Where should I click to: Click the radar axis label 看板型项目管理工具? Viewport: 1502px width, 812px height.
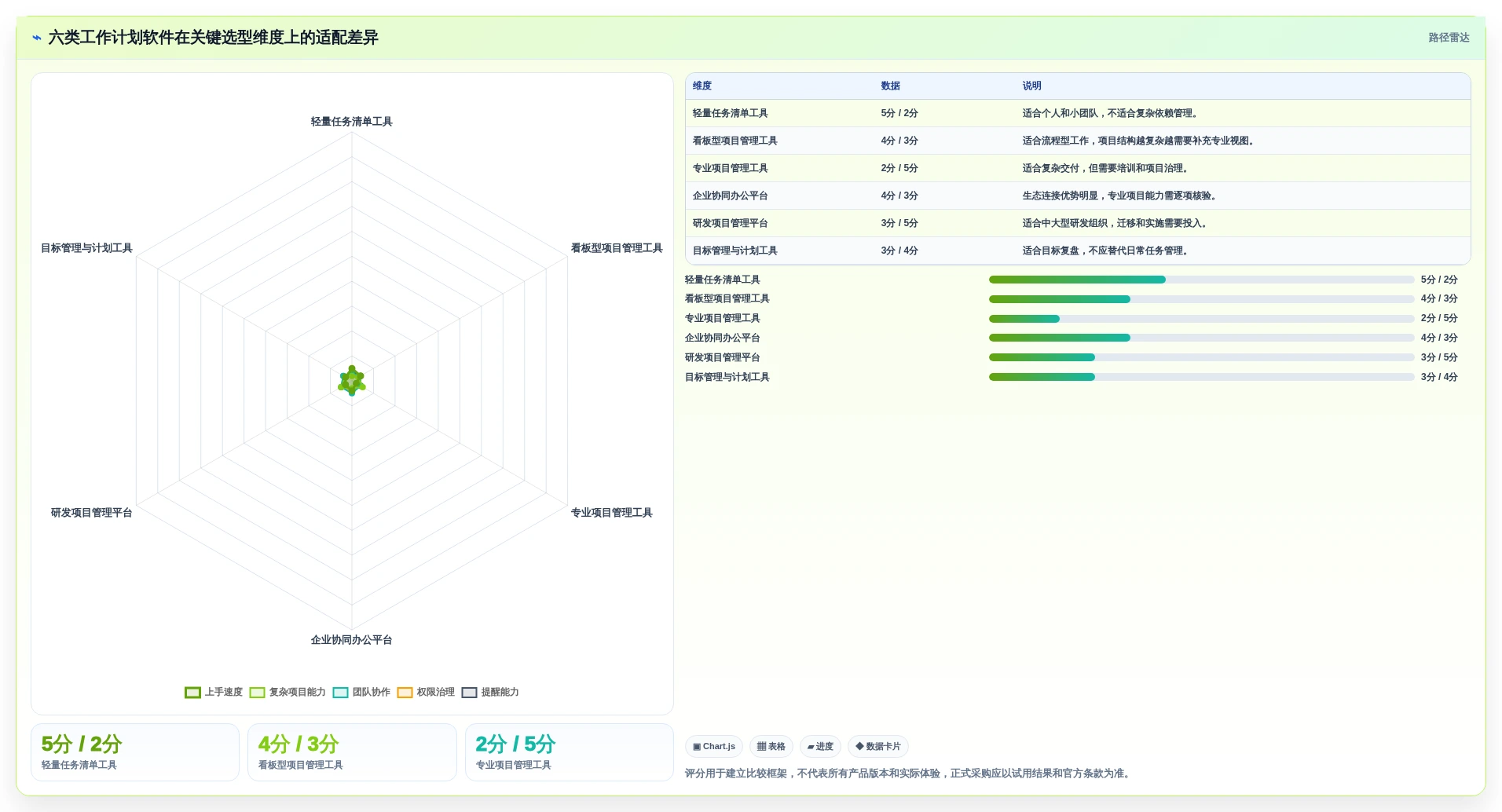(617, 248)
